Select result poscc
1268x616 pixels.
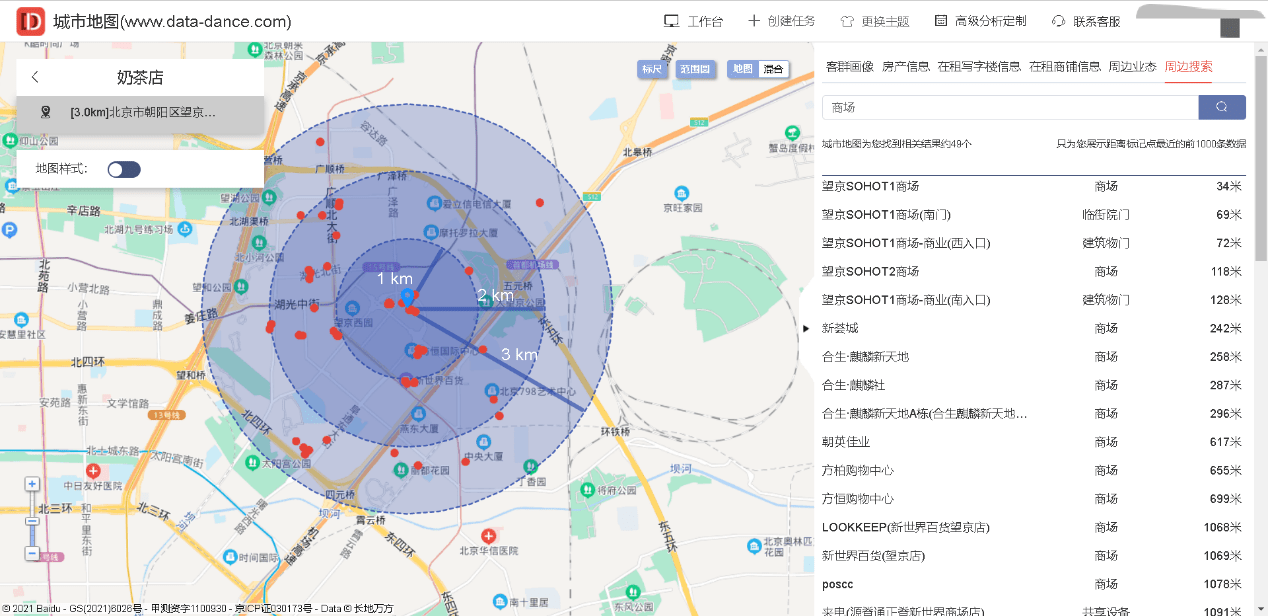[x=1032, y=584]
